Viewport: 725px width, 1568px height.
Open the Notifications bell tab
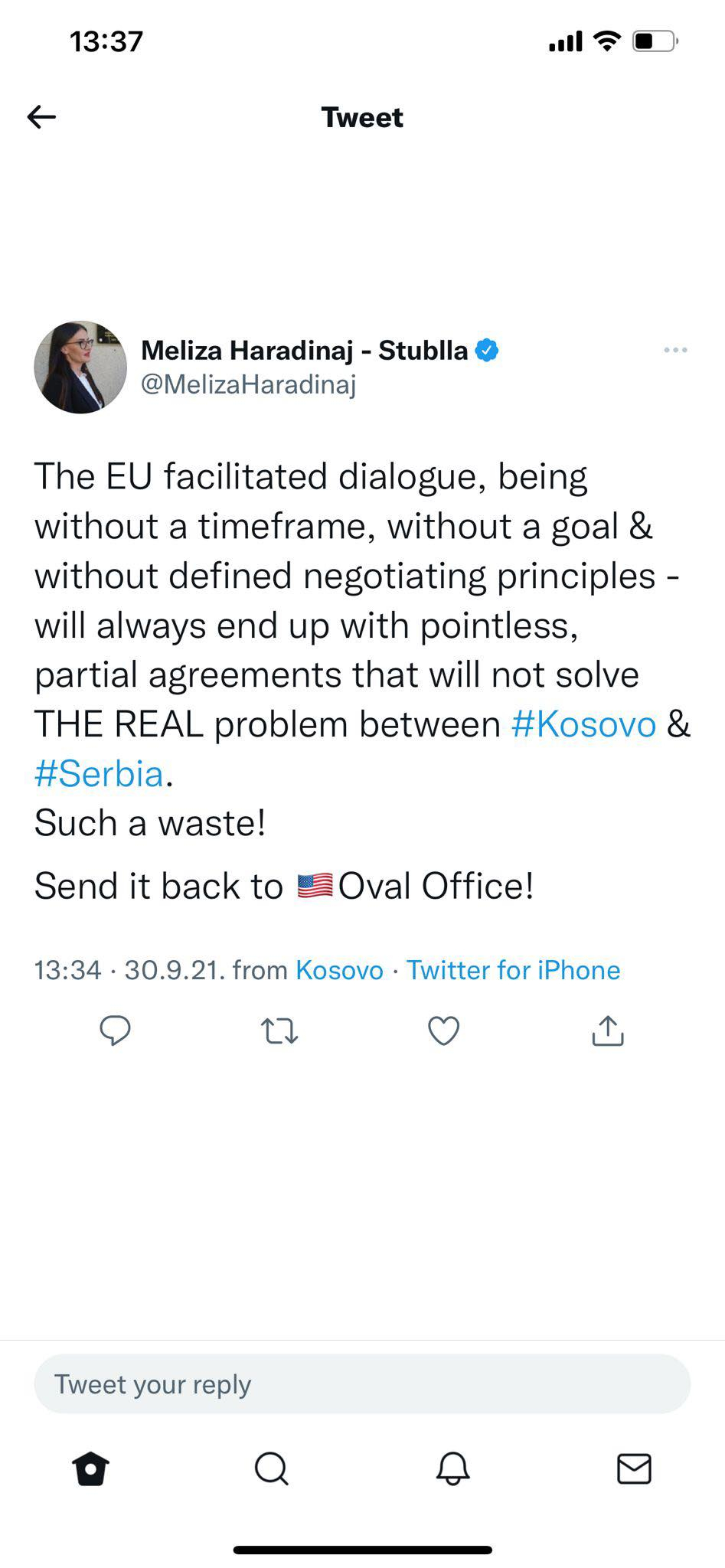coord(452,1468)
